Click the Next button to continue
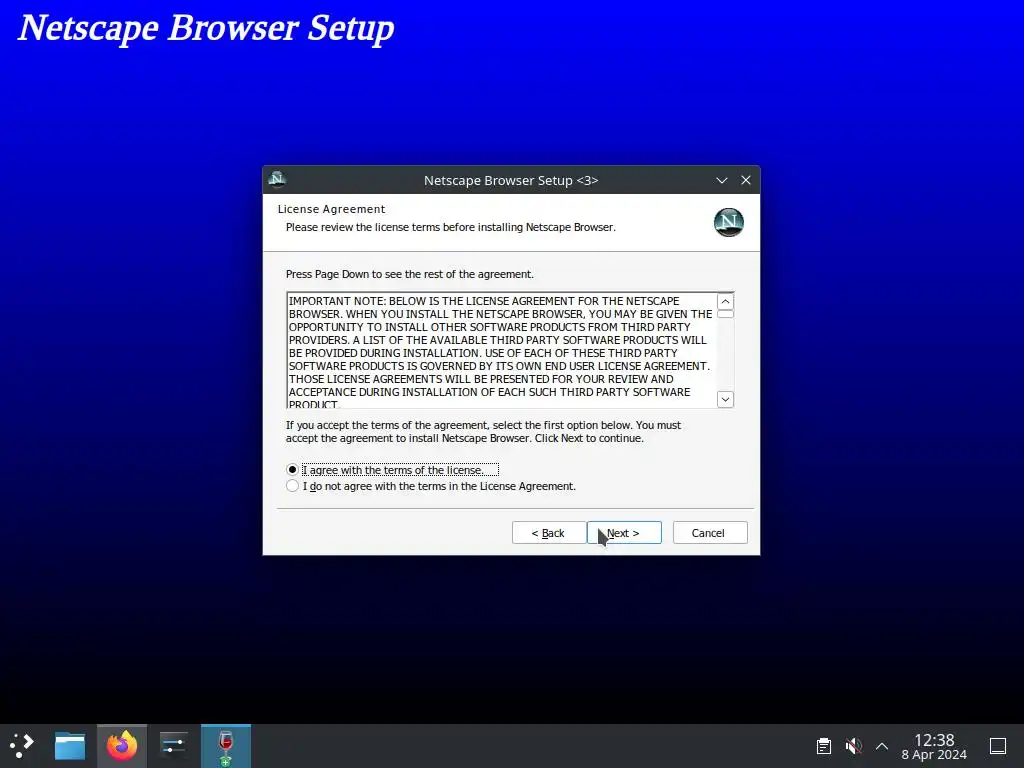Screen dimensions: 1024x768 (624, 533)
